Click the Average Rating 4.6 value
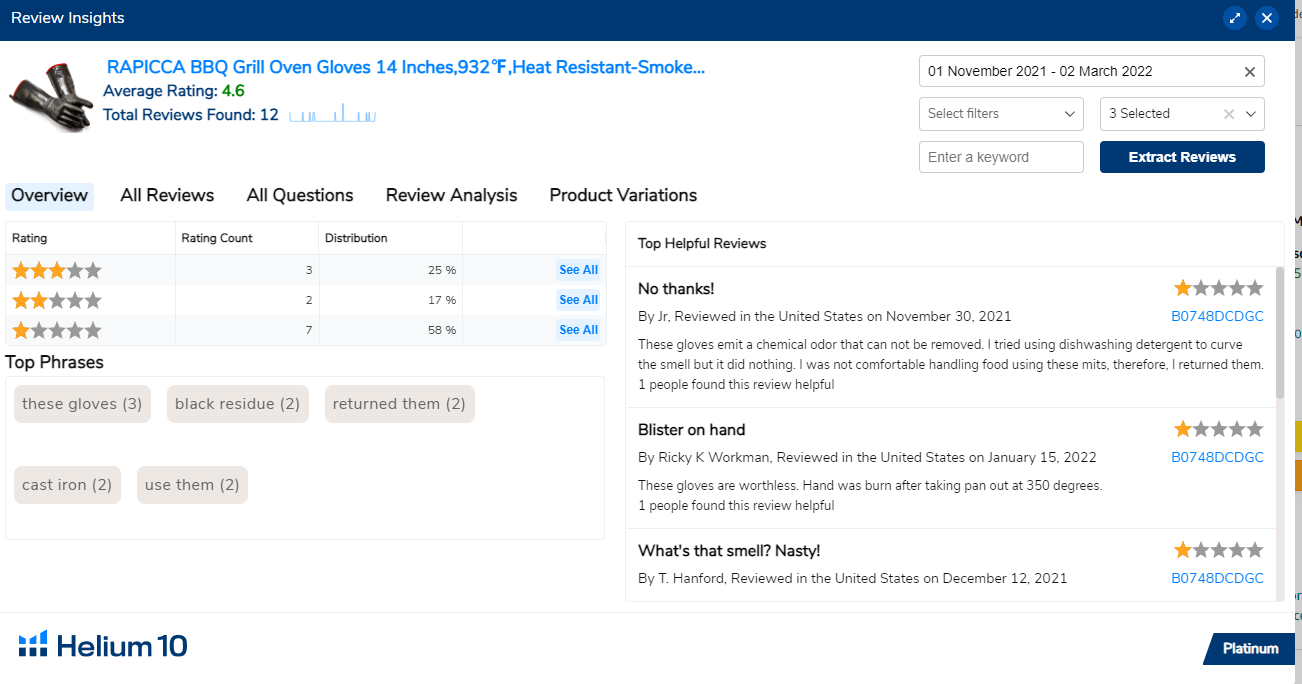1302x684 pixels. (x=233, y=91)
